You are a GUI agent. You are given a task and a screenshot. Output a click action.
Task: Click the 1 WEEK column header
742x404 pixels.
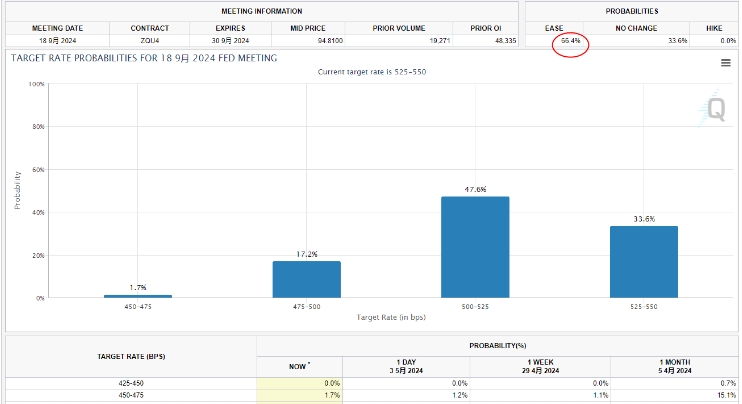point(540,366)
